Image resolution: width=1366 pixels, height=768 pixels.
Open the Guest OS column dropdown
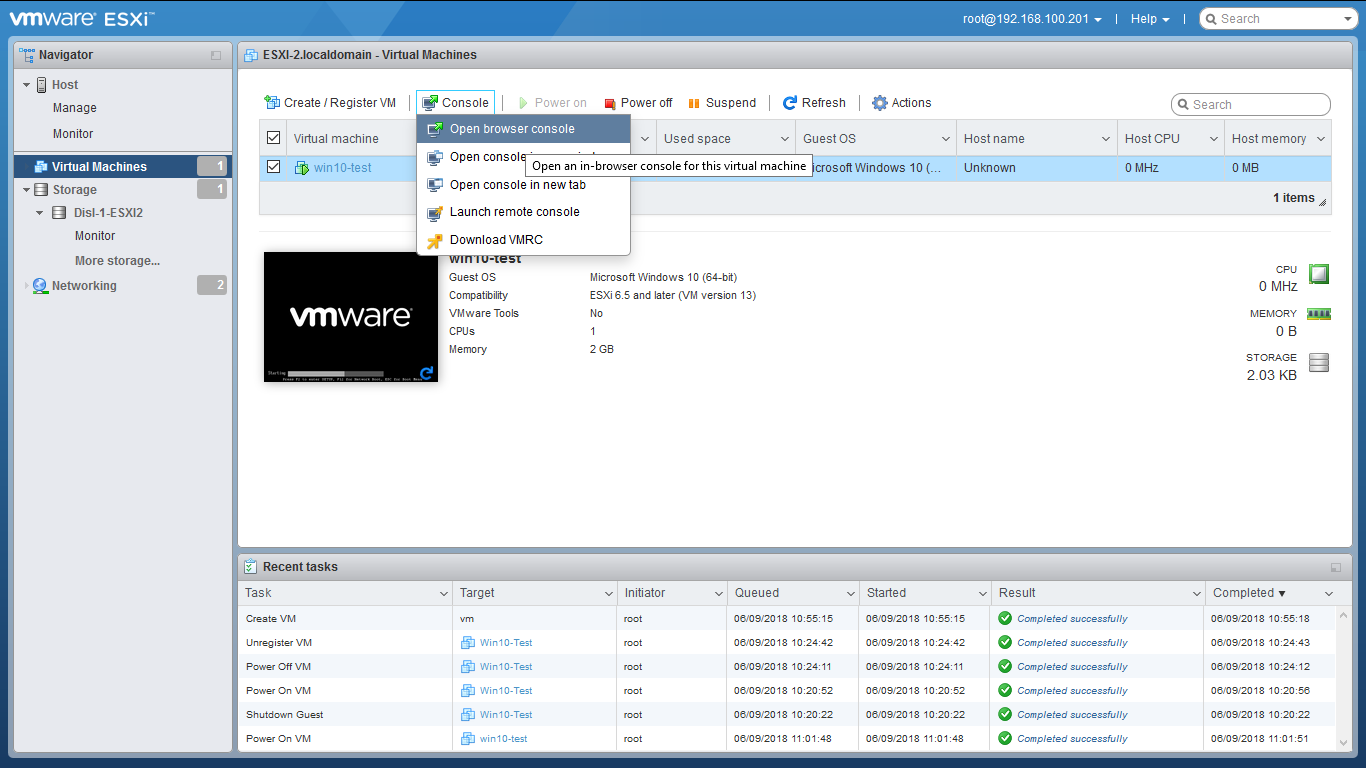coord(945,139)
